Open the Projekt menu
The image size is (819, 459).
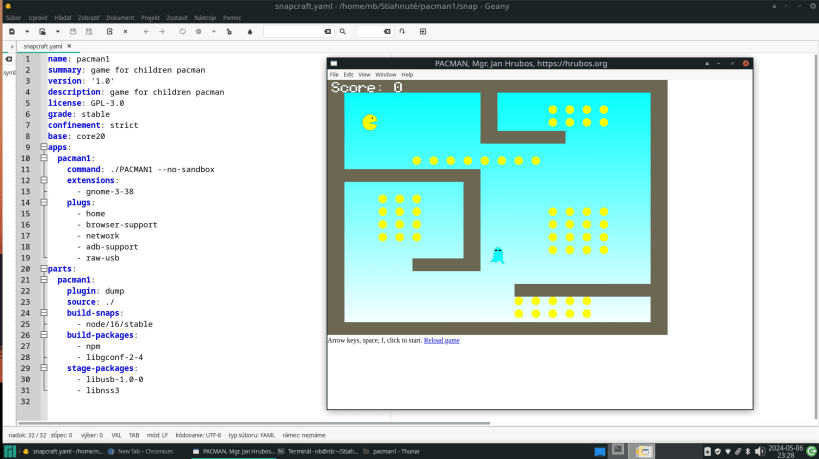pos(150,18)
